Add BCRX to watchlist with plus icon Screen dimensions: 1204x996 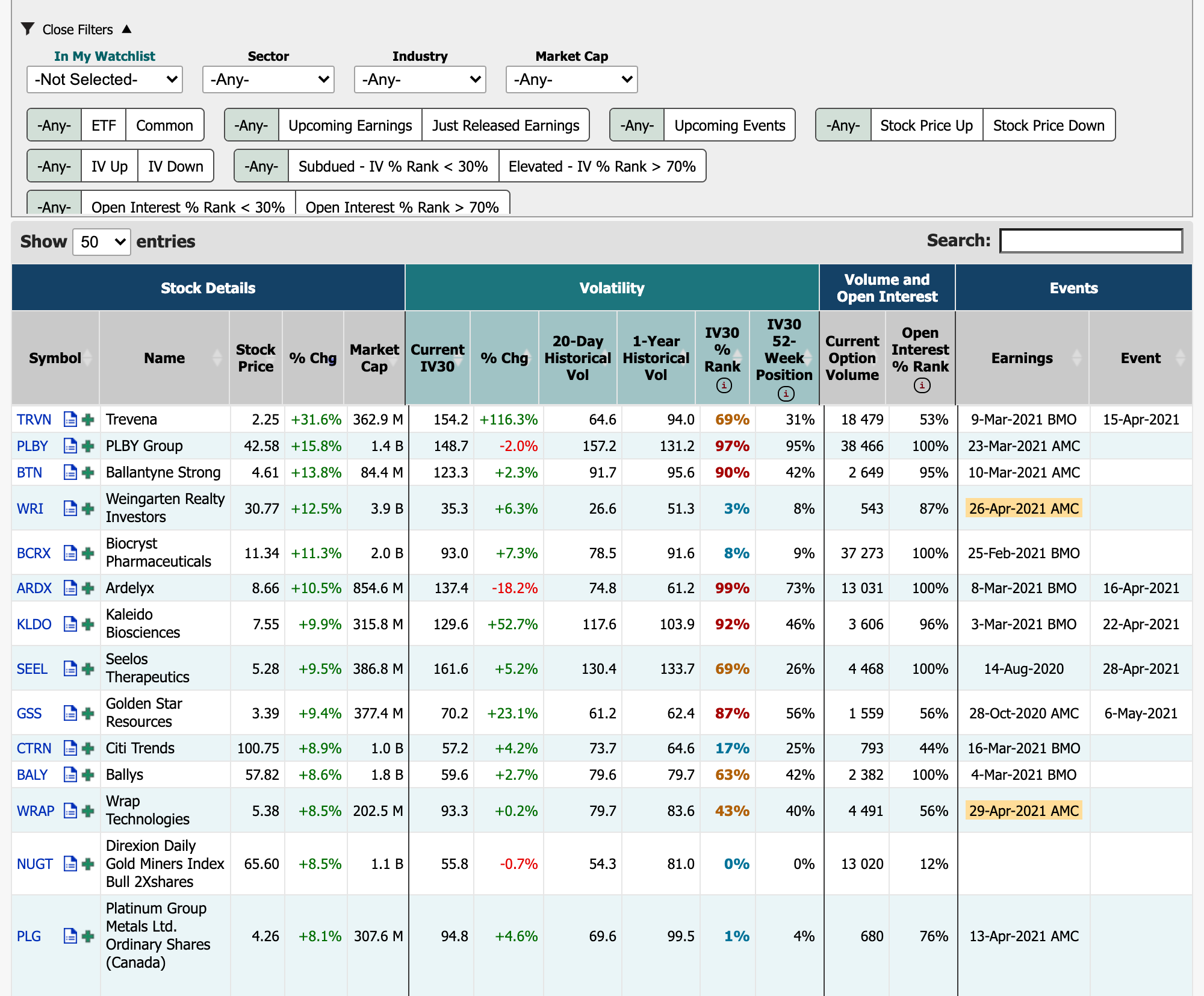pos(88,553)
